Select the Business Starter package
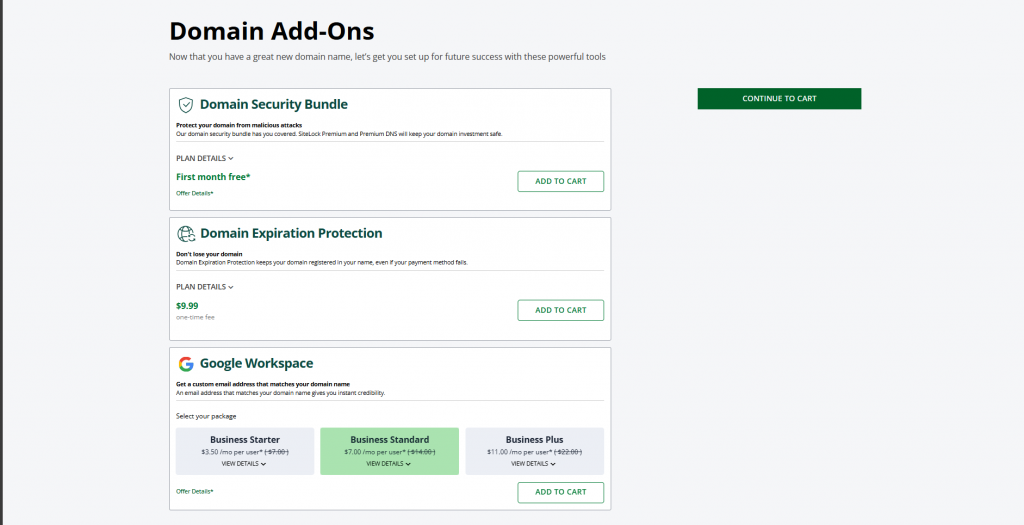1024x525 pixels. 245,440
